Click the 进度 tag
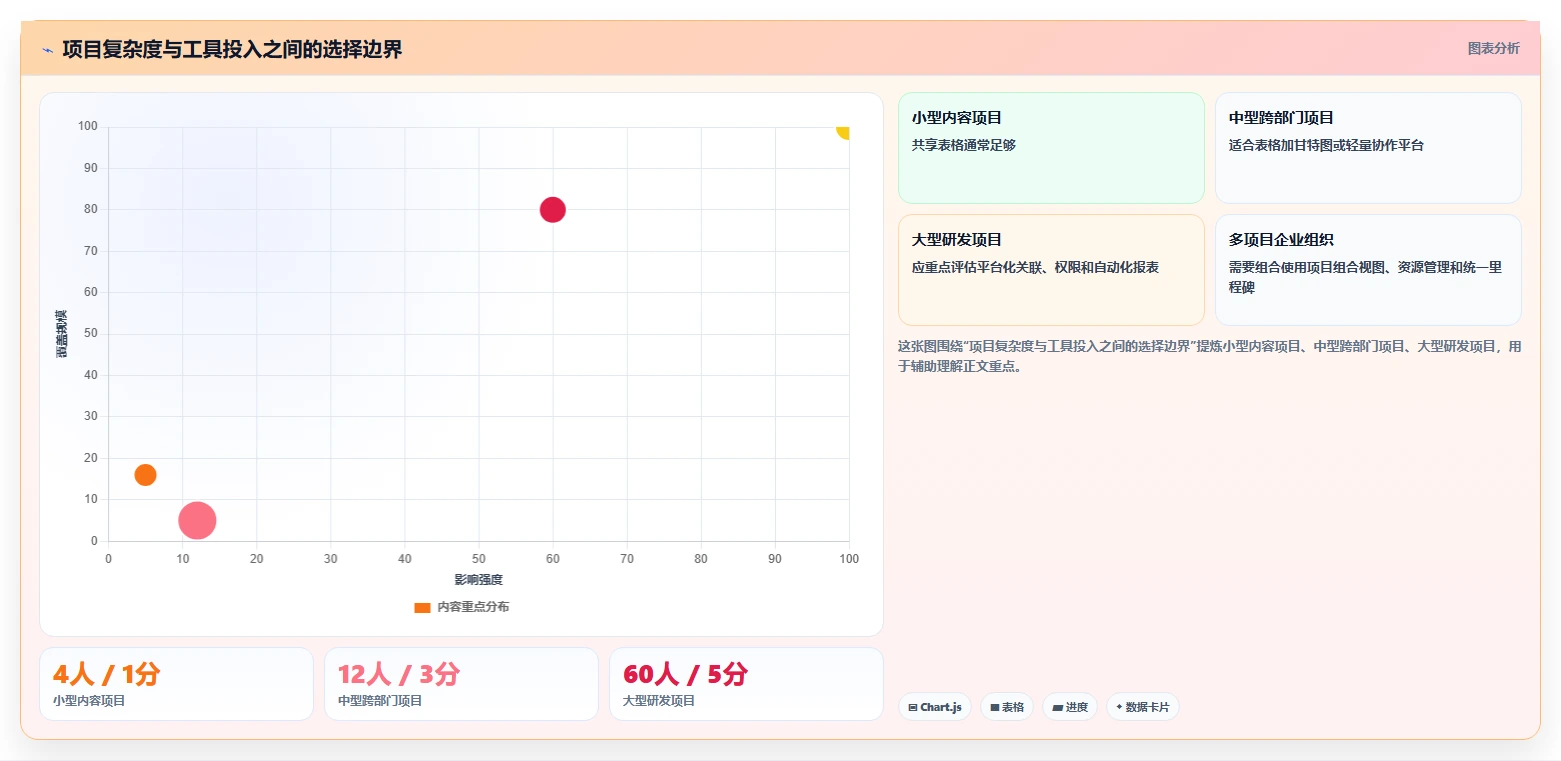 (x=1070, y=707)
